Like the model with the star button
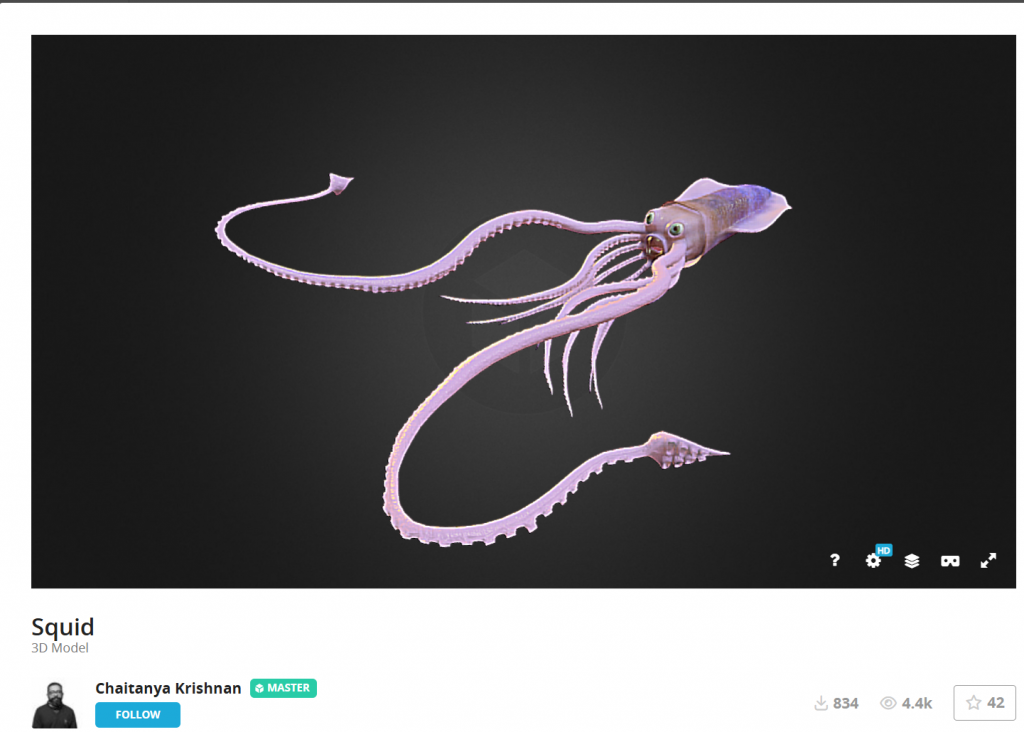1024x732 pixels. [x=984, y=703]
